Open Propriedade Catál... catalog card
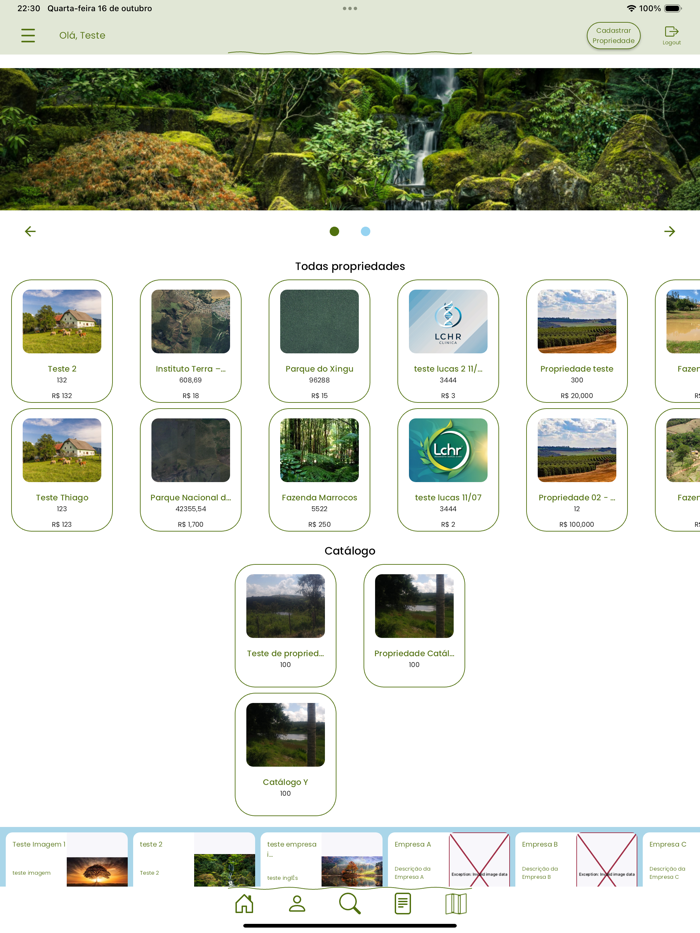 pyautogui.click(x=414, y=625)
